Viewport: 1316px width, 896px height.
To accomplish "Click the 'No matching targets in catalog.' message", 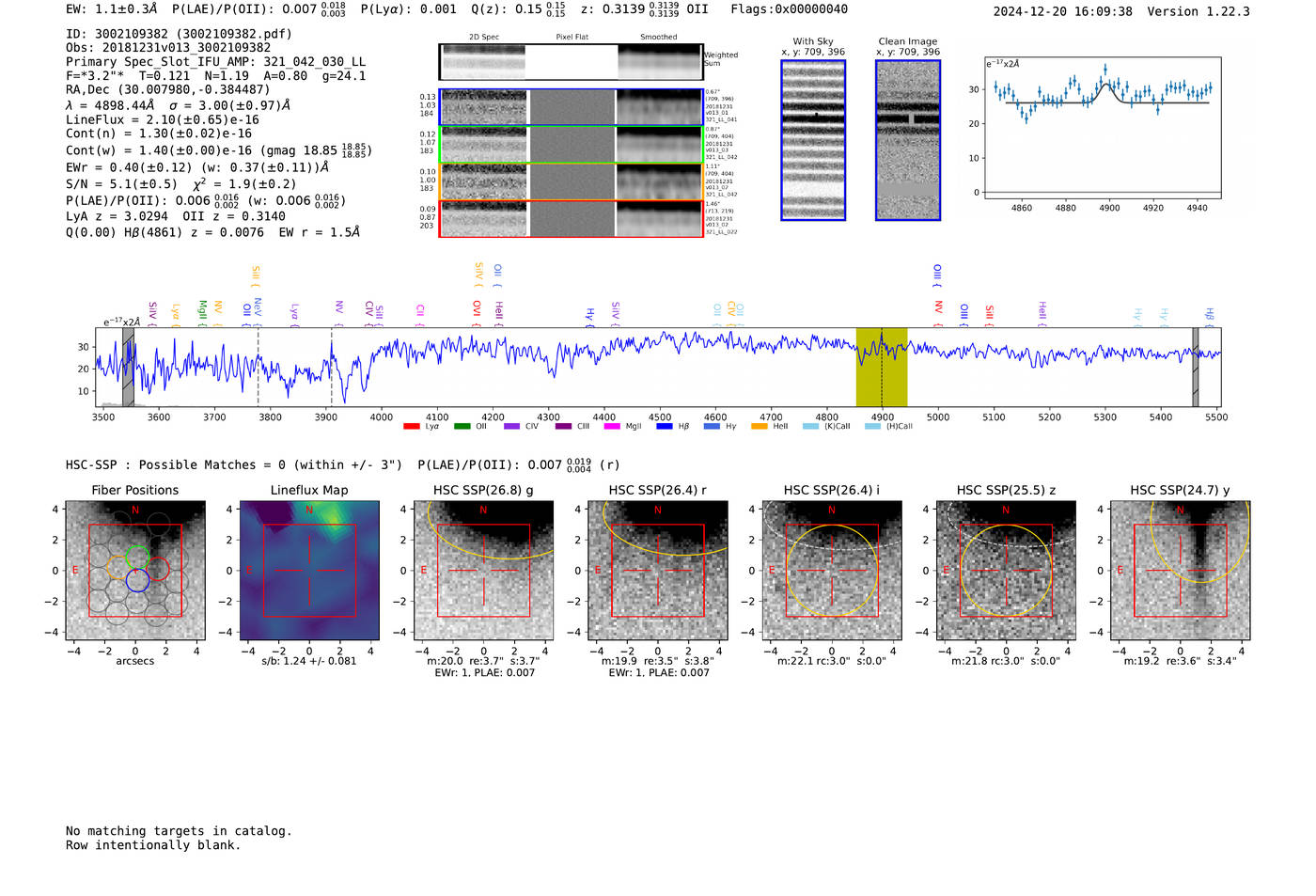I will pyautogui.click(x=179, y=831).
